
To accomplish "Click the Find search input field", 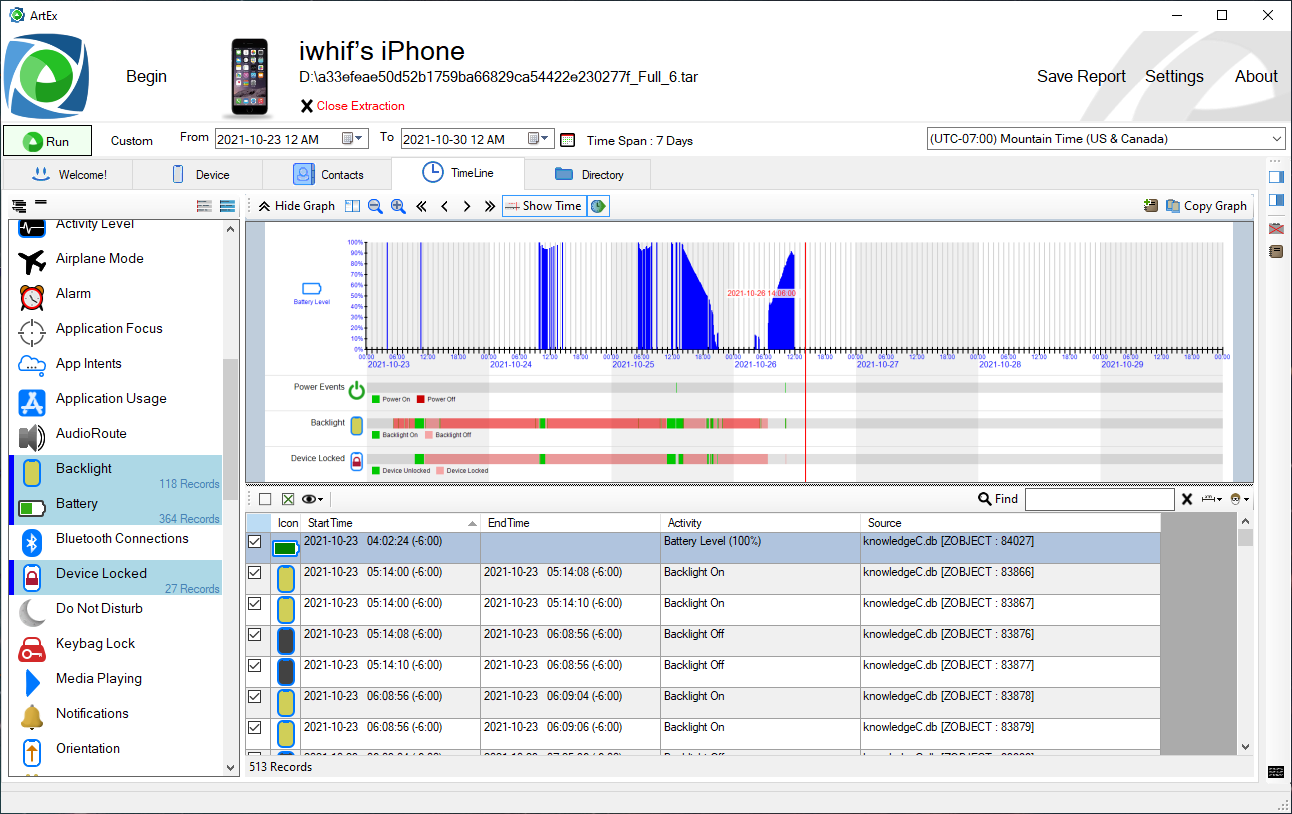I will tap(1099, 499).
